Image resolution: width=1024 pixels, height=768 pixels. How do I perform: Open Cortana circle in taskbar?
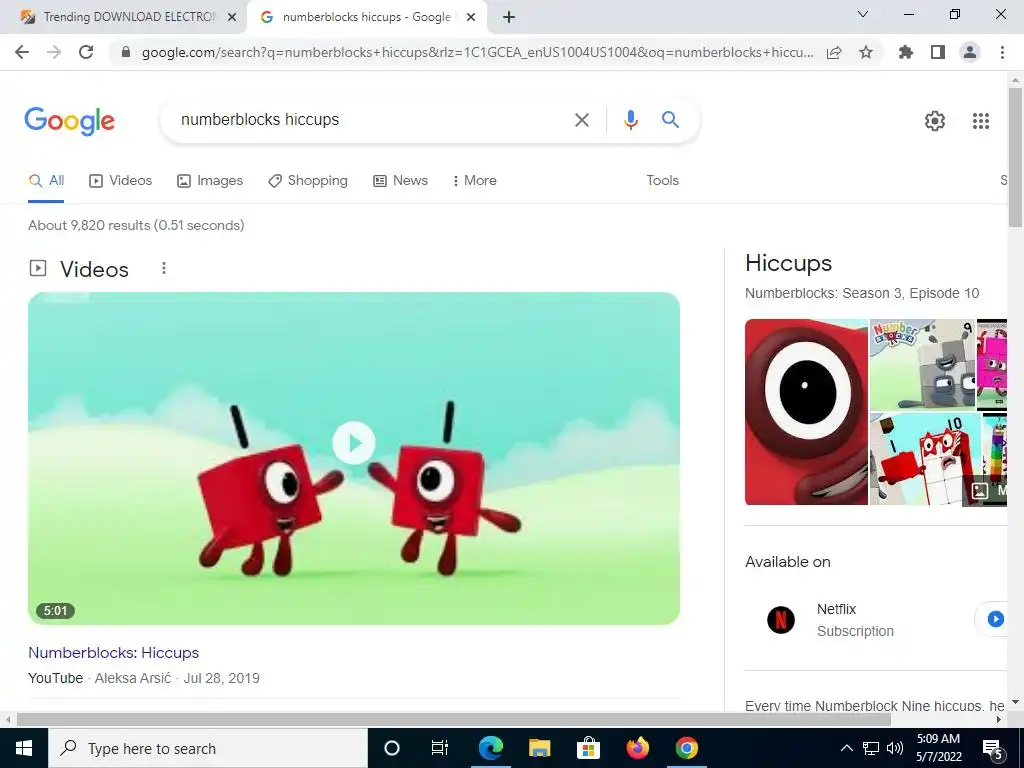(391, 748)
